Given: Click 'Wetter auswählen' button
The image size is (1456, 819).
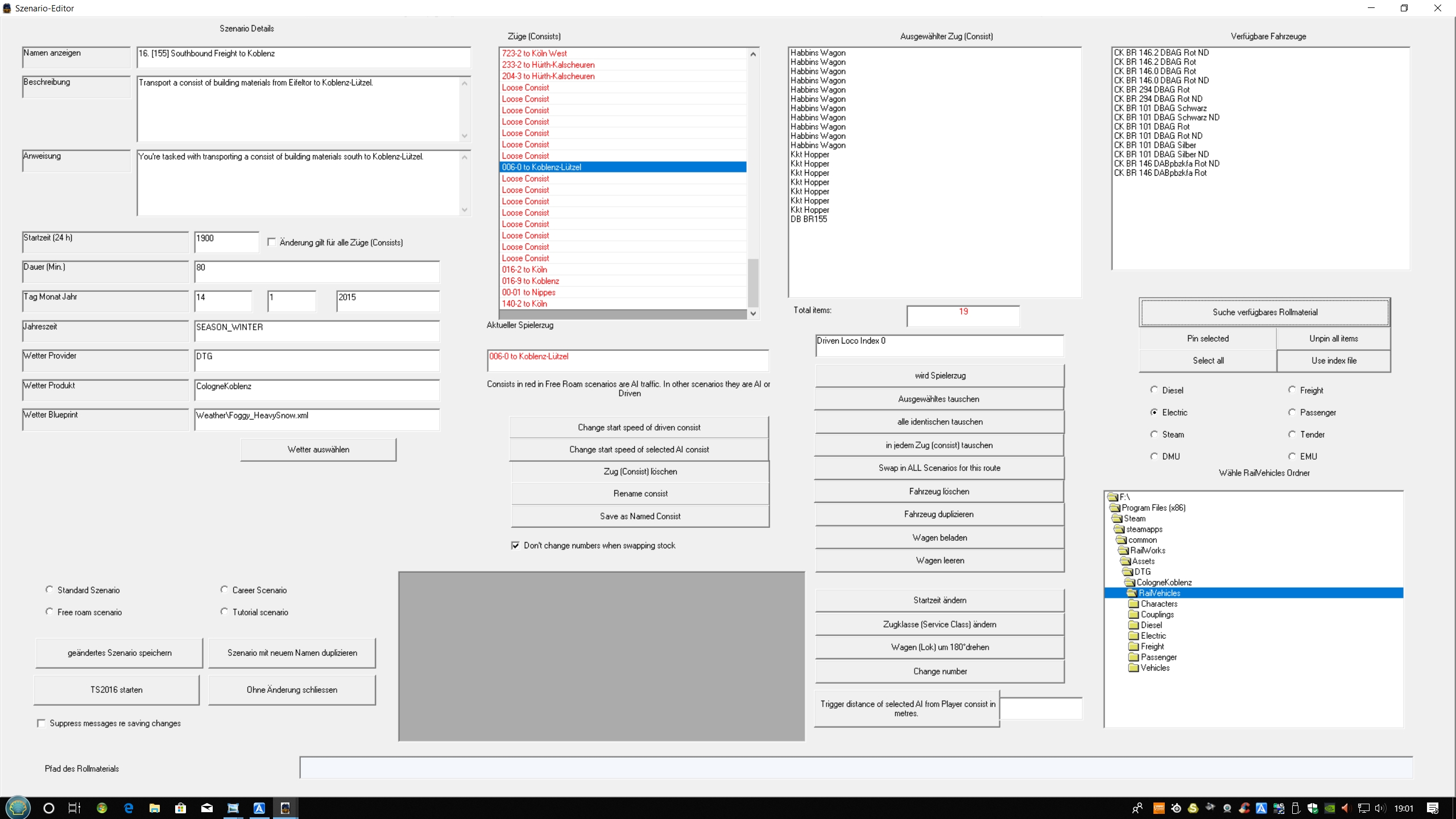Looking at the screenshot, I should pos(318,449).
